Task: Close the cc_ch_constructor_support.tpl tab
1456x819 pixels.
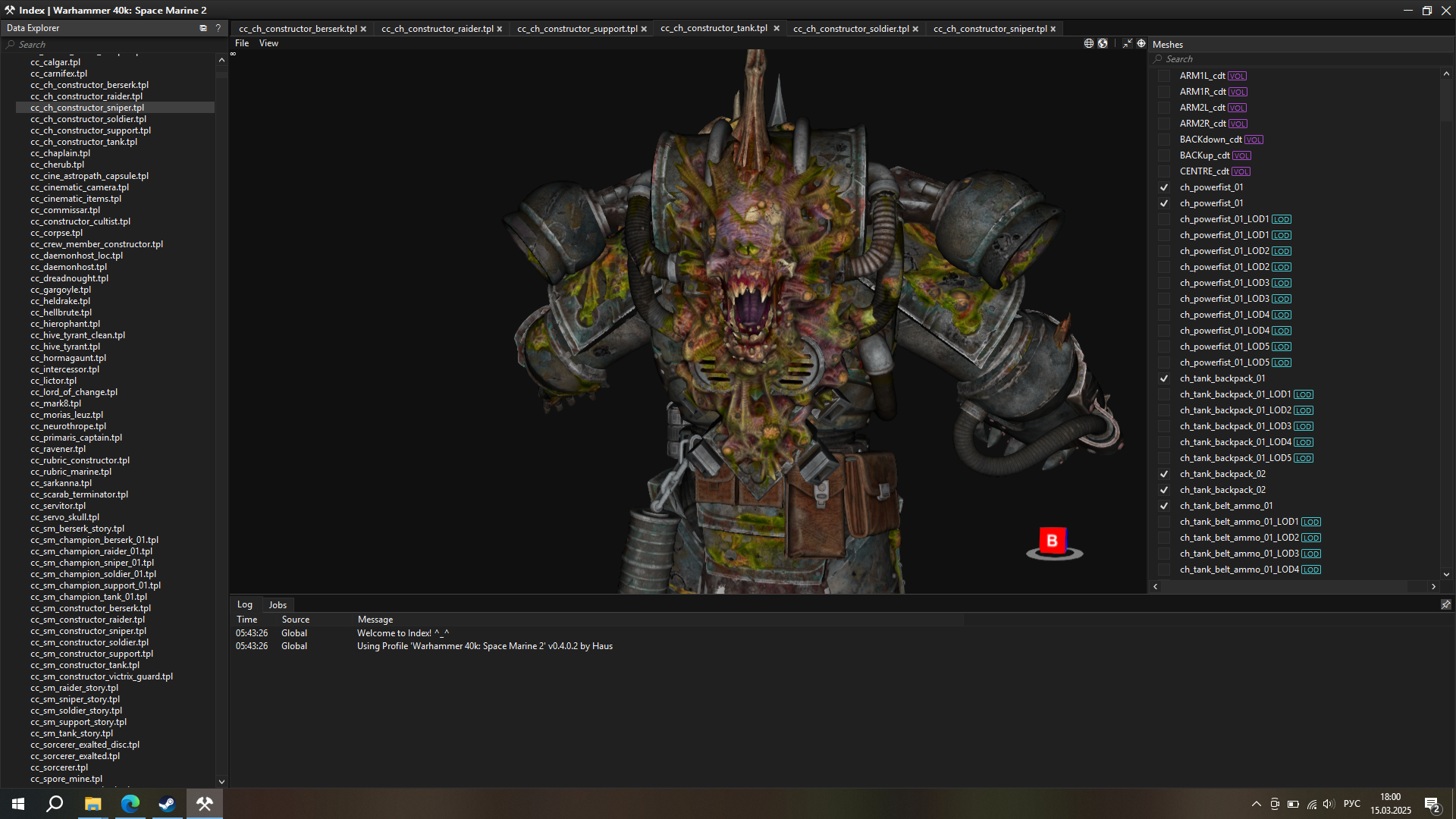Action: (x=644, y=29)
